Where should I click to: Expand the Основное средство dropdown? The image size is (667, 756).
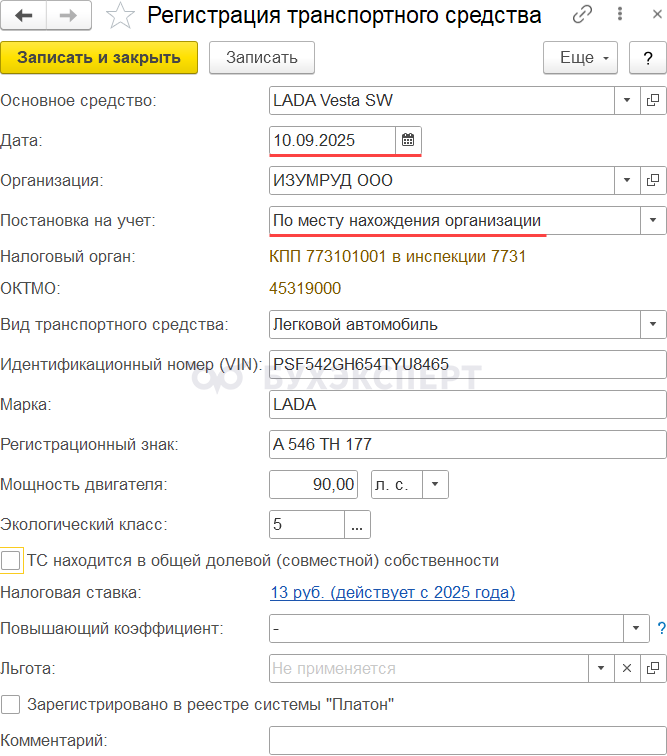pos(627,100)
